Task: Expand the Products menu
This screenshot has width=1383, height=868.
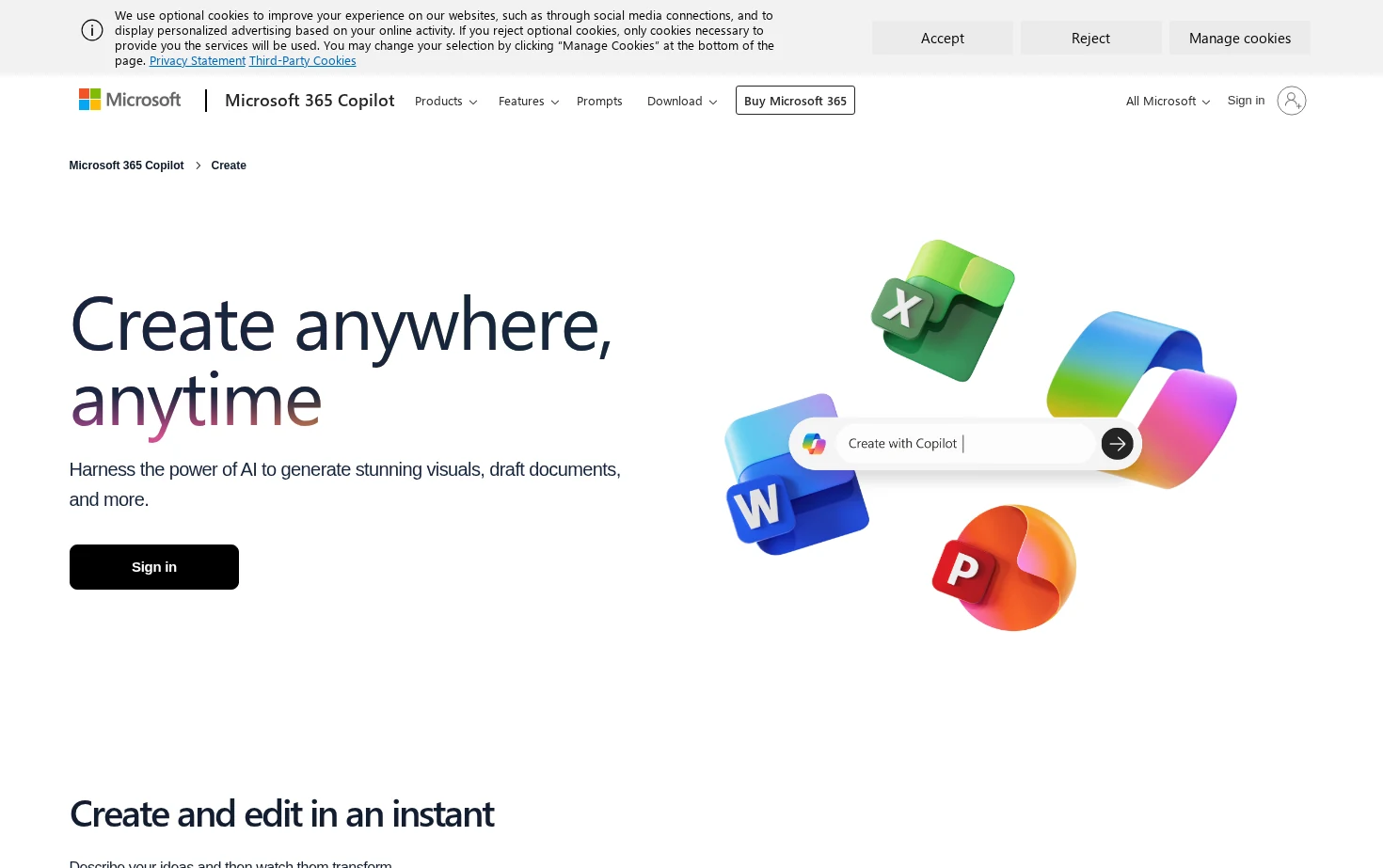Action: pos(446,102)
